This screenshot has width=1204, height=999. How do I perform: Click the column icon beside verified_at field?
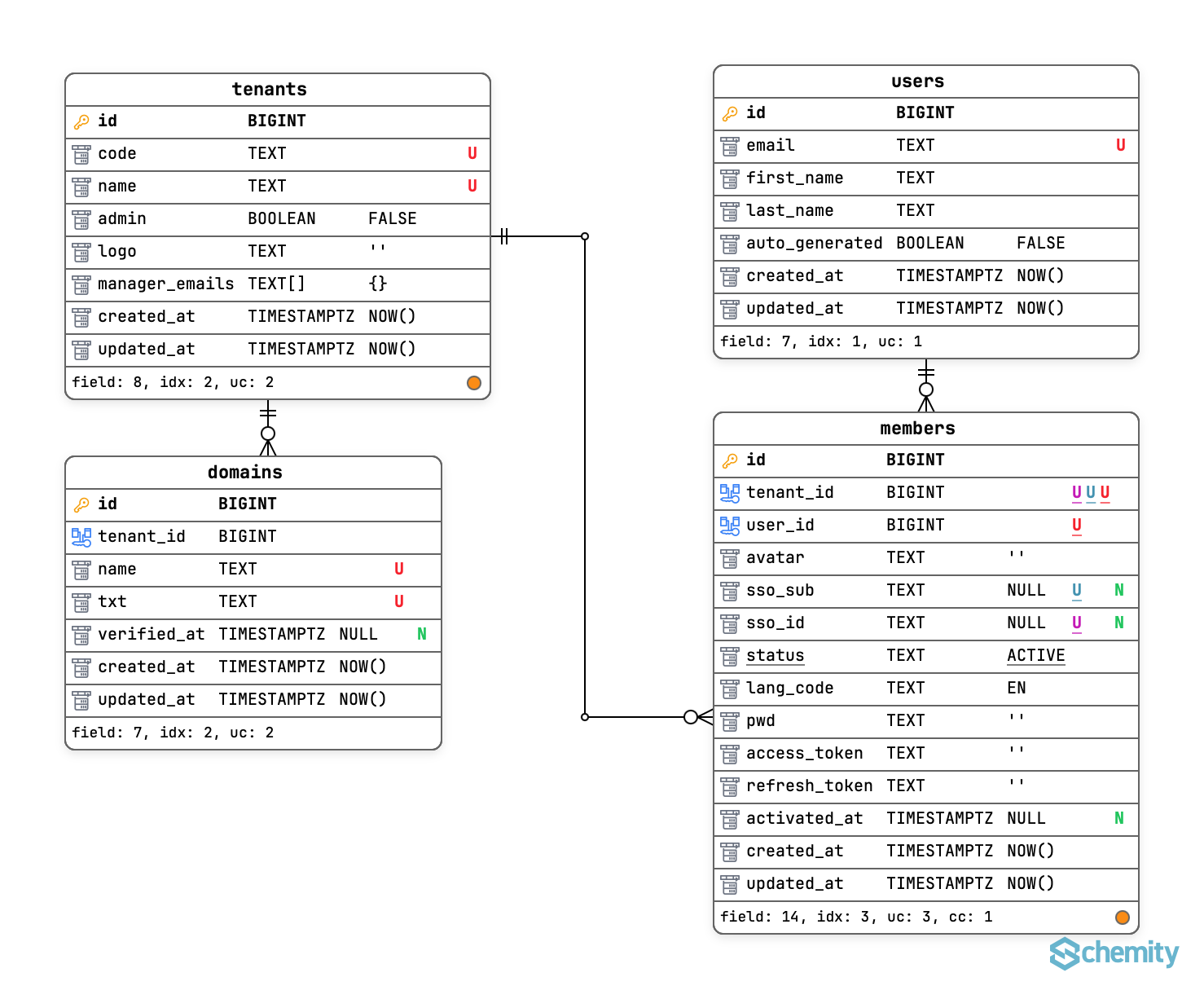81,635
